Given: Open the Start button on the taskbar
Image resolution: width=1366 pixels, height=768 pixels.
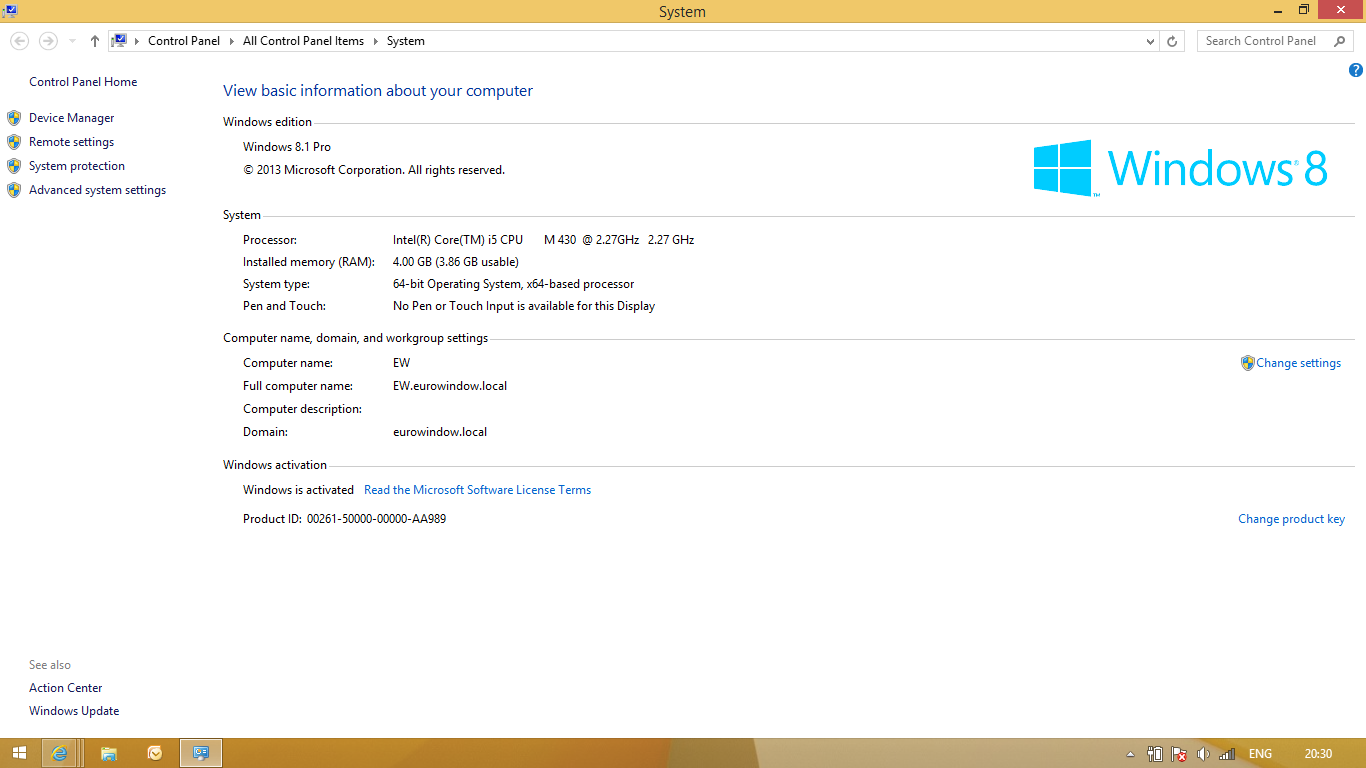Looking at the screenshot, I should (19, 753).
